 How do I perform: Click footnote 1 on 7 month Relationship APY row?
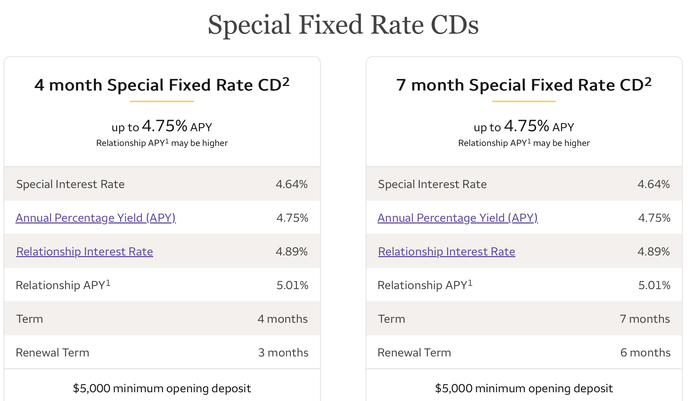[470, 283]
